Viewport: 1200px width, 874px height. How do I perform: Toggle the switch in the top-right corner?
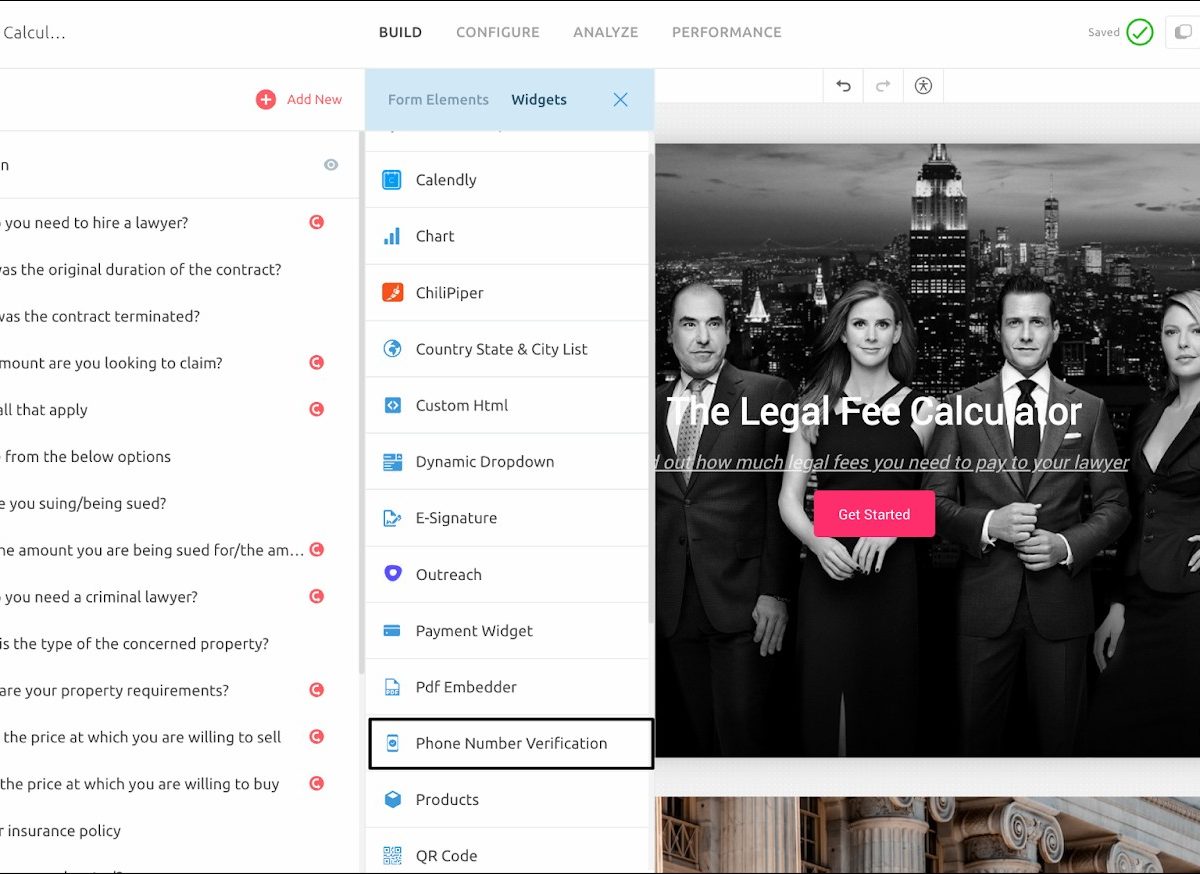1183,32
